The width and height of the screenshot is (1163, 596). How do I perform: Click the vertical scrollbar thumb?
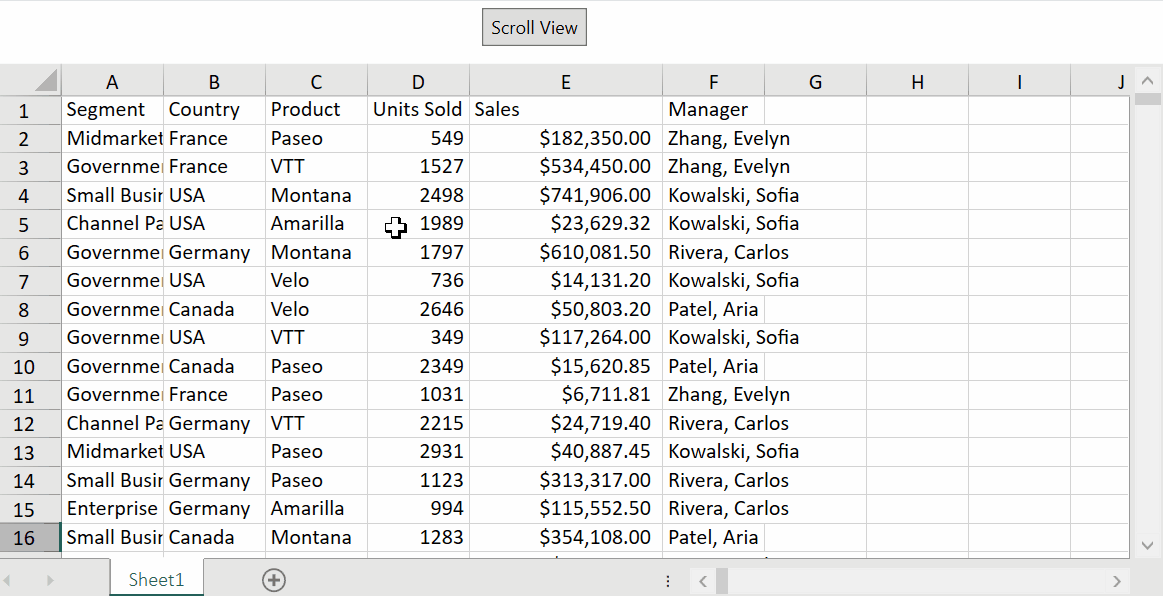coord(1147,99)
